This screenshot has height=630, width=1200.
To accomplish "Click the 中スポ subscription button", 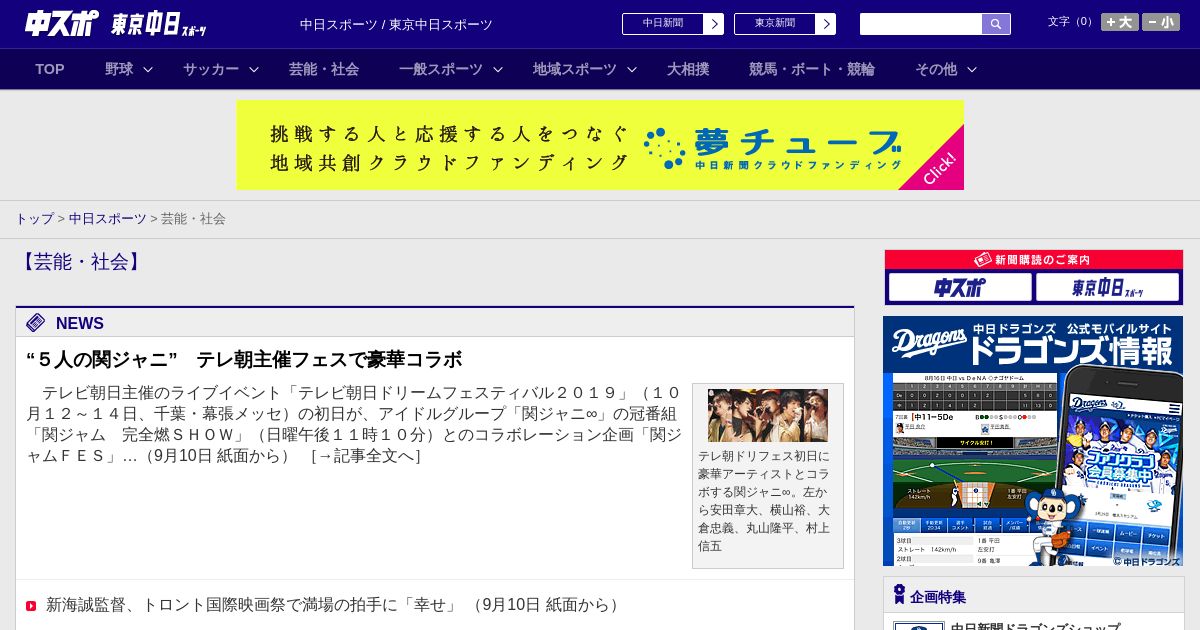I will pos(960,287).
